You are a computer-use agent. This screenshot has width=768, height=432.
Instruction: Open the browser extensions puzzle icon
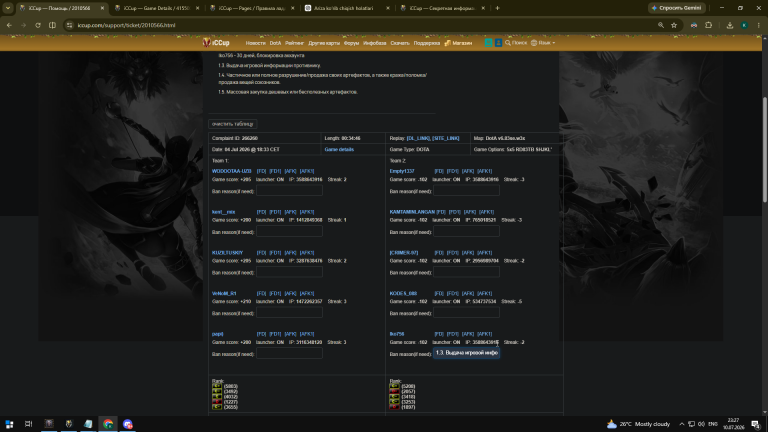[708, 25]
